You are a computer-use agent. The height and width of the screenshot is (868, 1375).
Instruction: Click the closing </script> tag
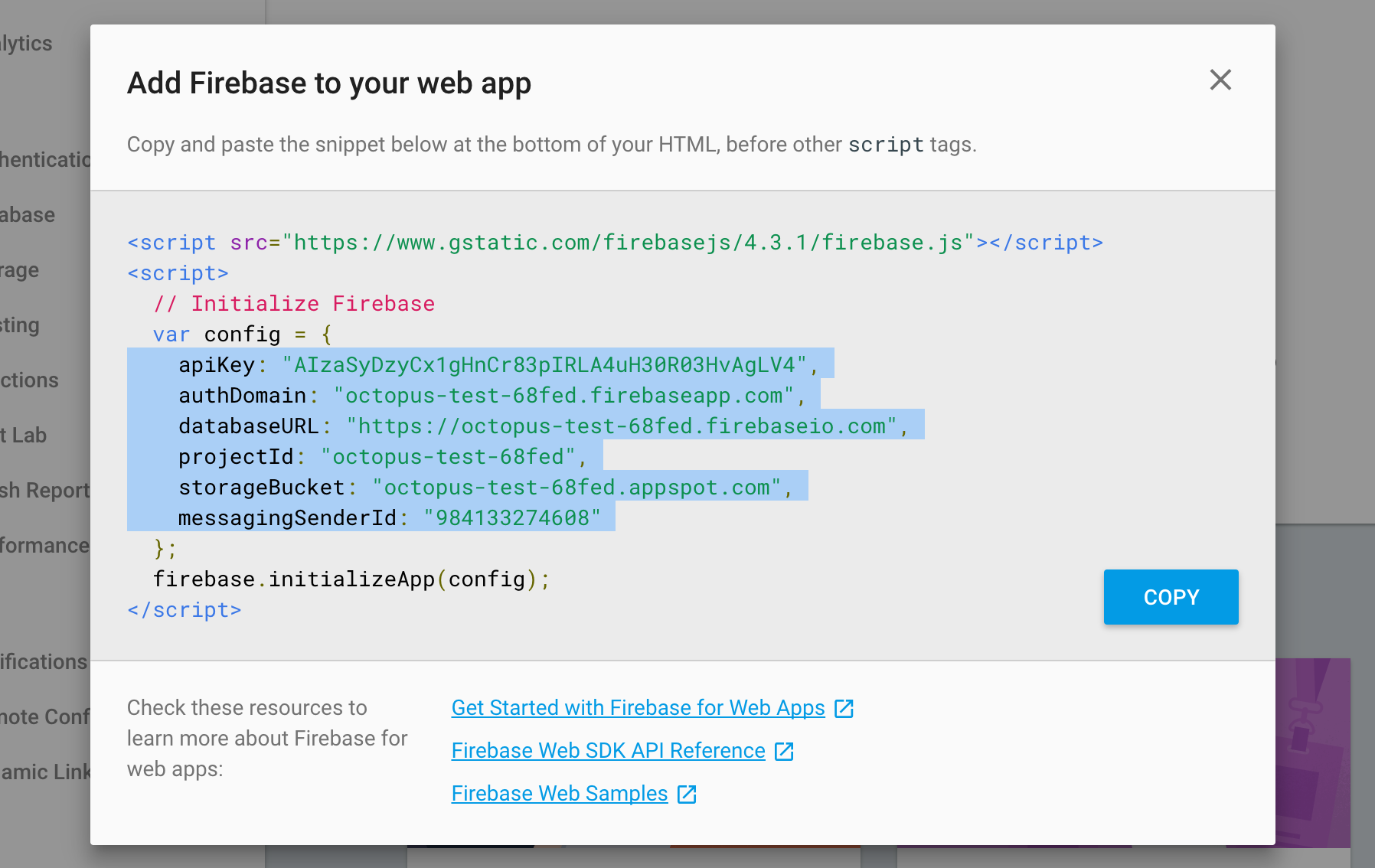(185, 610)
